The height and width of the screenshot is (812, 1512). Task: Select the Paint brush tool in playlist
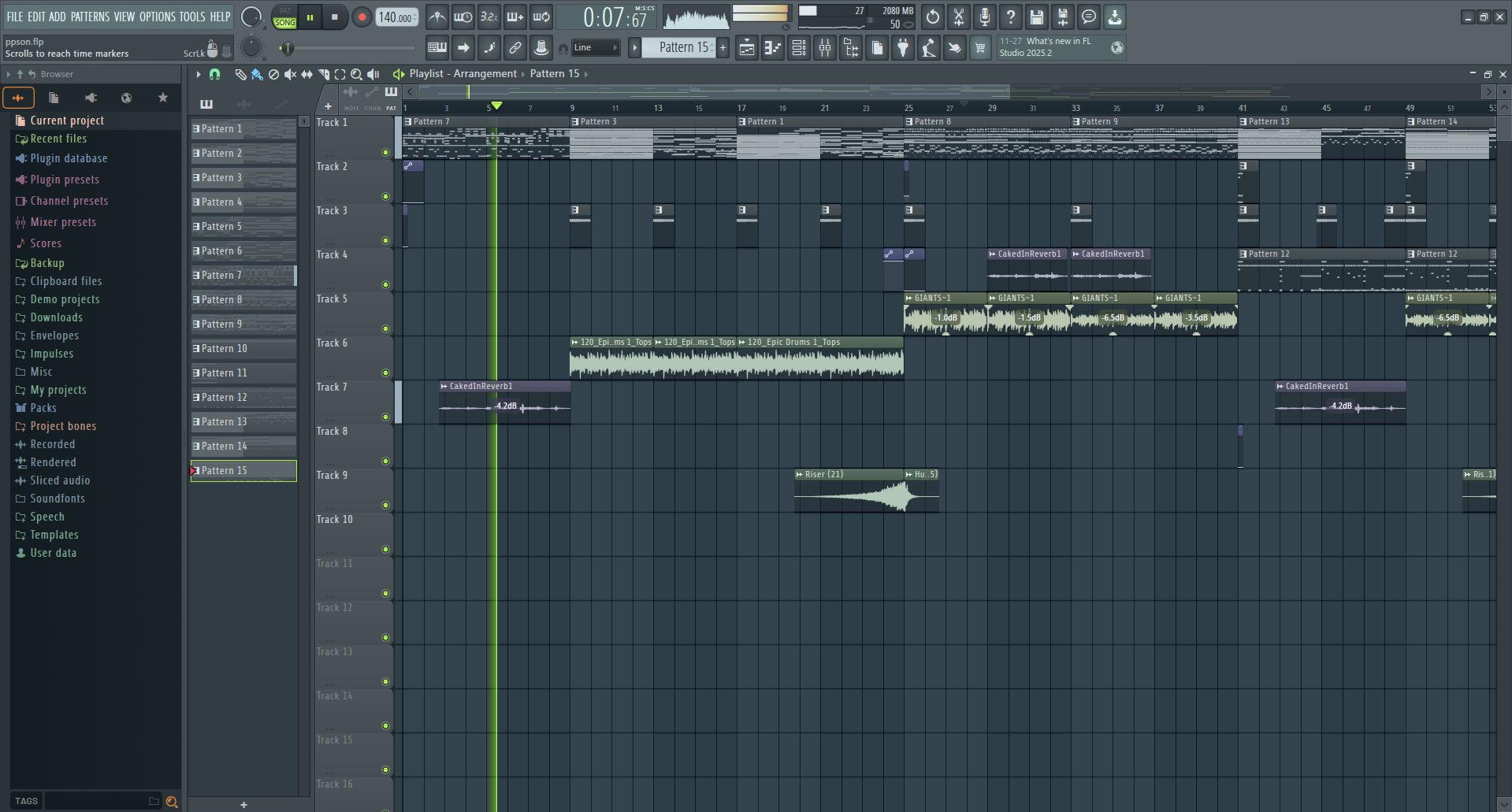pos(257,74)
